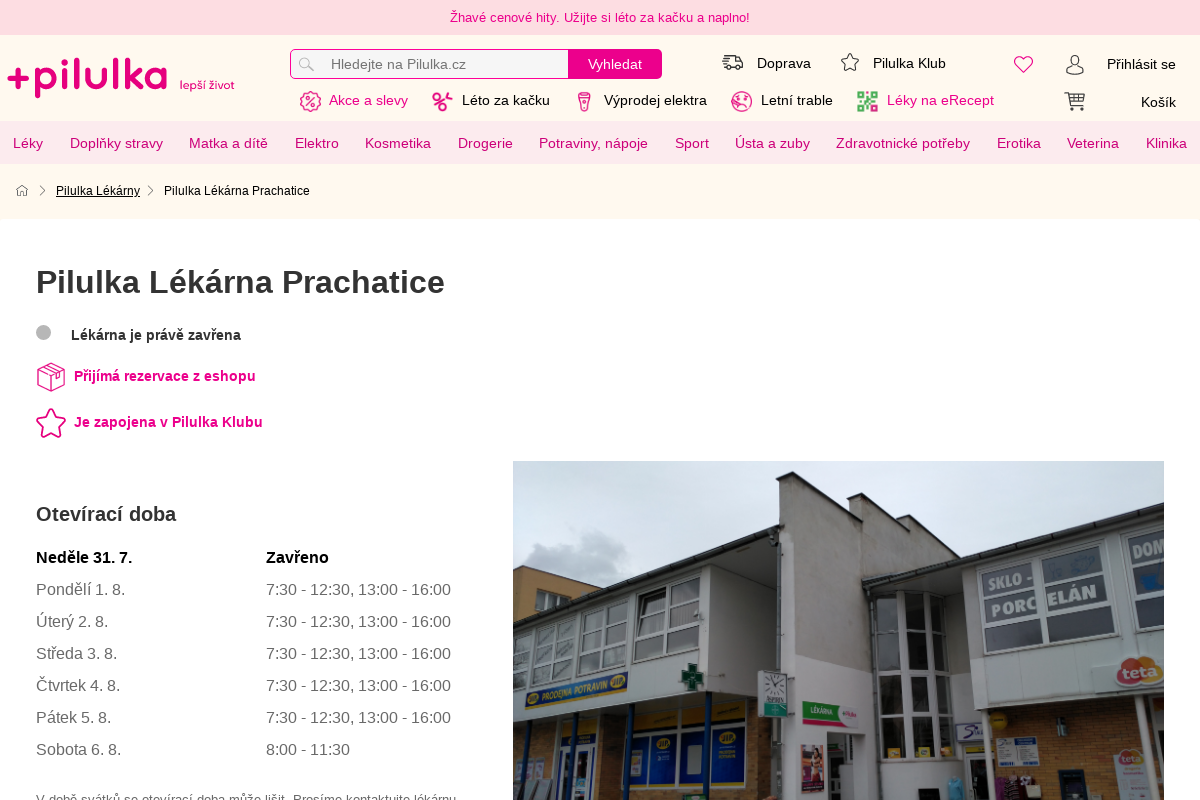Open the Léky menu category
1200x800 pixels.
click(x=28, y=143)
